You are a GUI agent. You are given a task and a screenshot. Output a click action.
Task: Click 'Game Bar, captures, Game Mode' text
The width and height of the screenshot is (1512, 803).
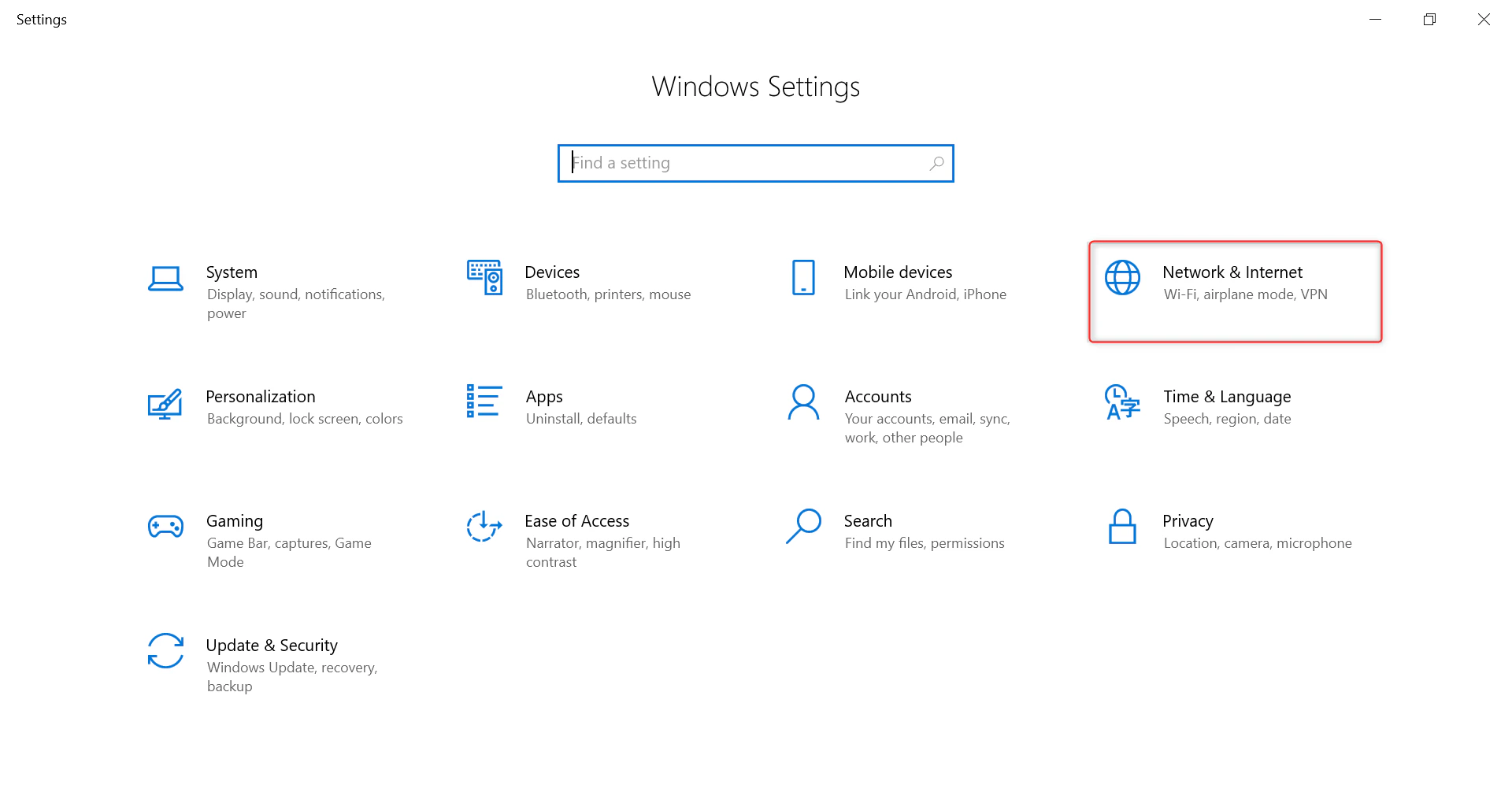click(x=289, y=553)
